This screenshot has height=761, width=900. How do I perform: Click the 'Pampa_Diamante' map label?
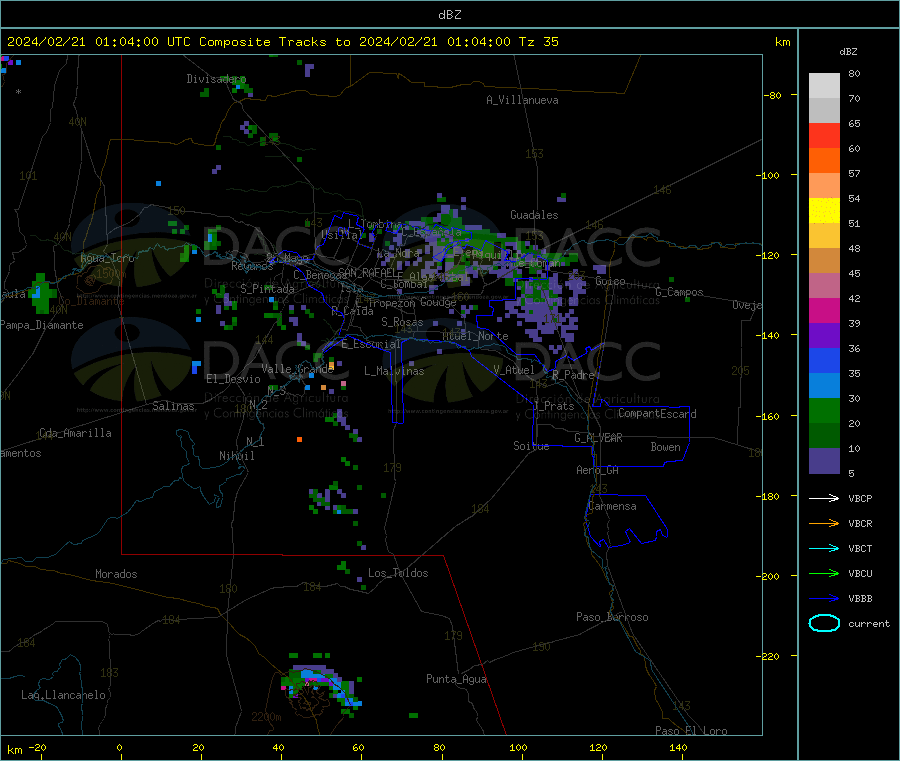point(42,325)
